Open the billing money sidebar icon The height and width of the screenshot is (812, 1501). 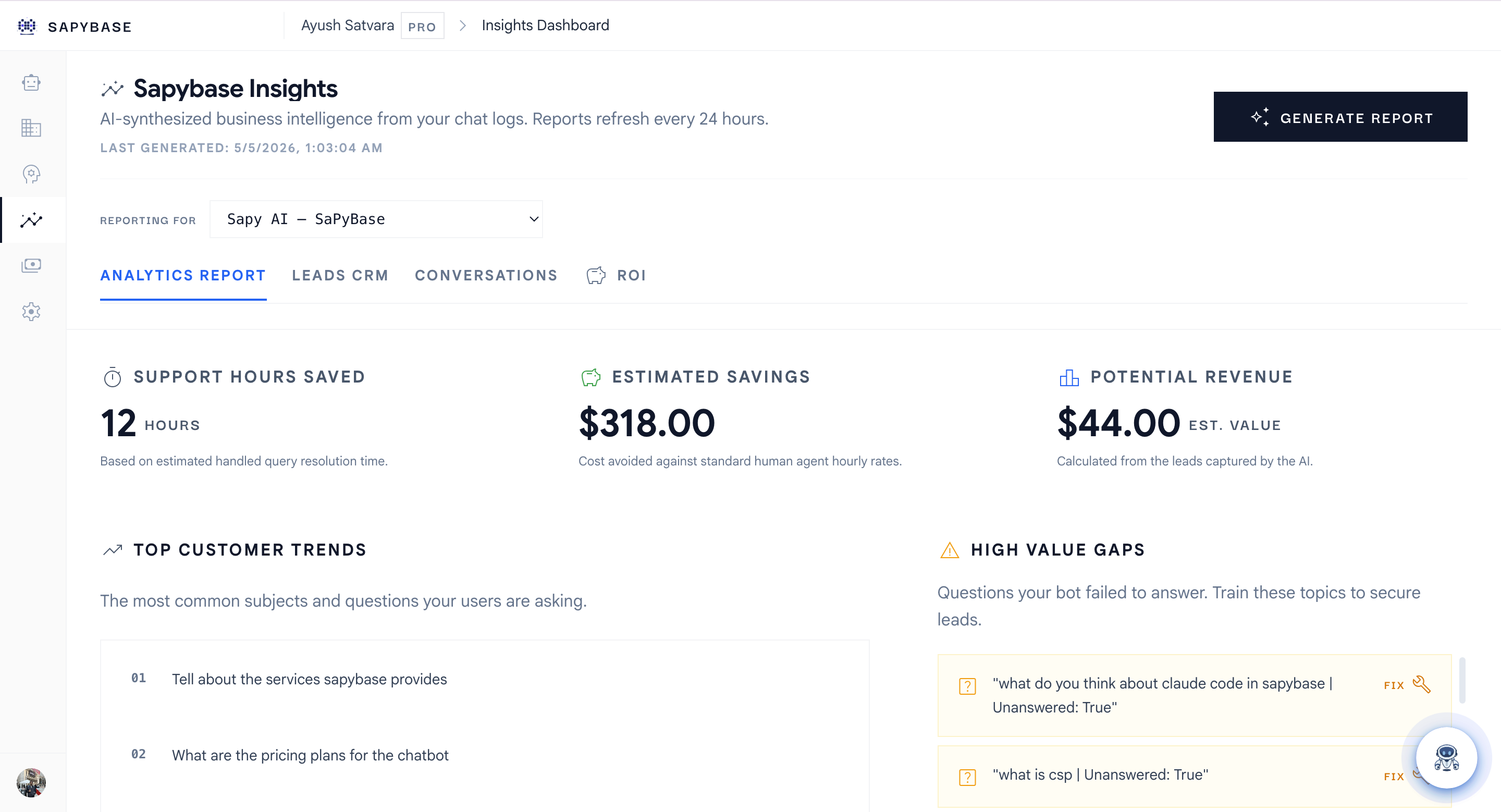click(x=31, y=266)
